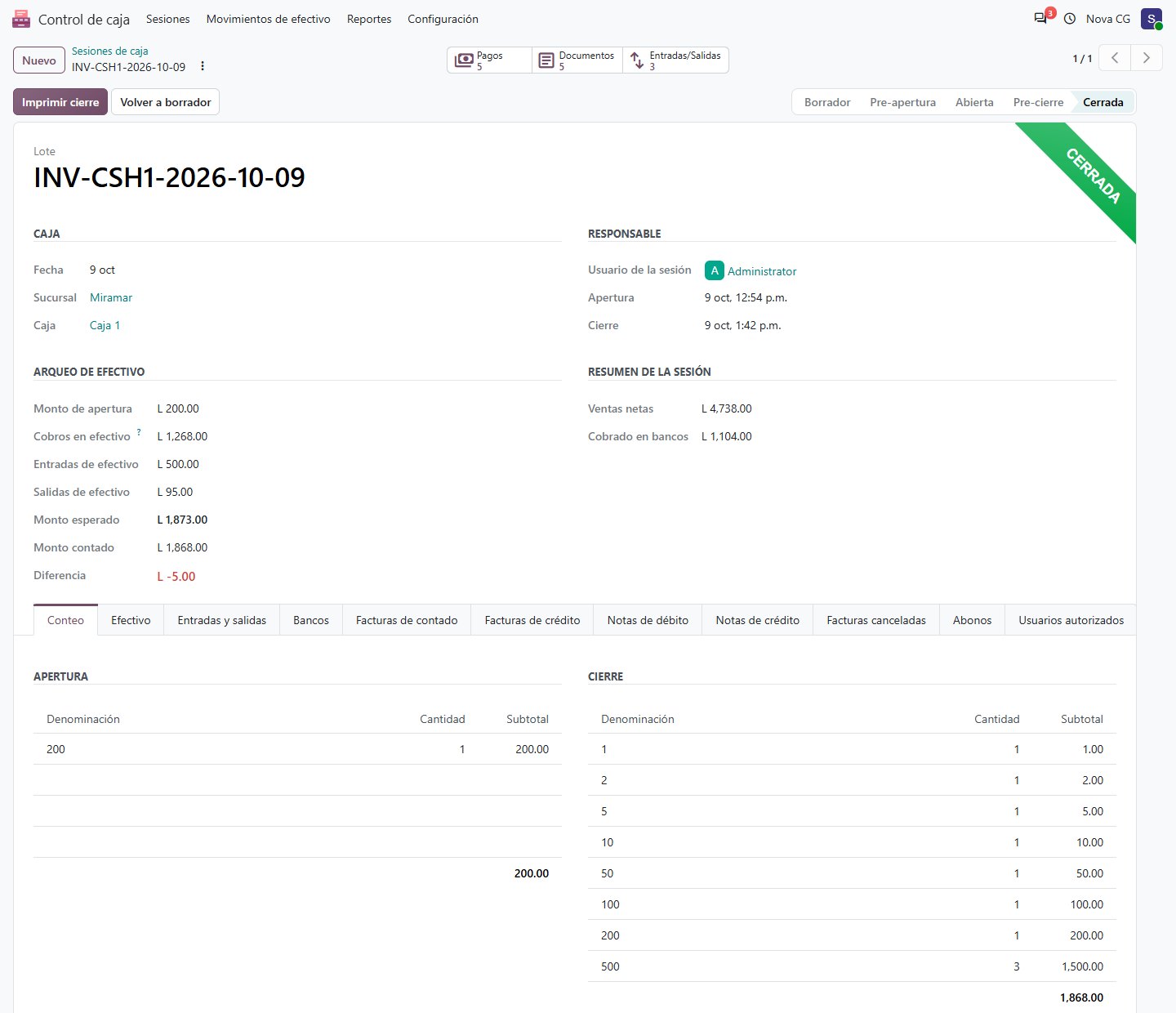Open the Configuración menu
This screenshot has height=1013, width=1176.
coord(443,19)
